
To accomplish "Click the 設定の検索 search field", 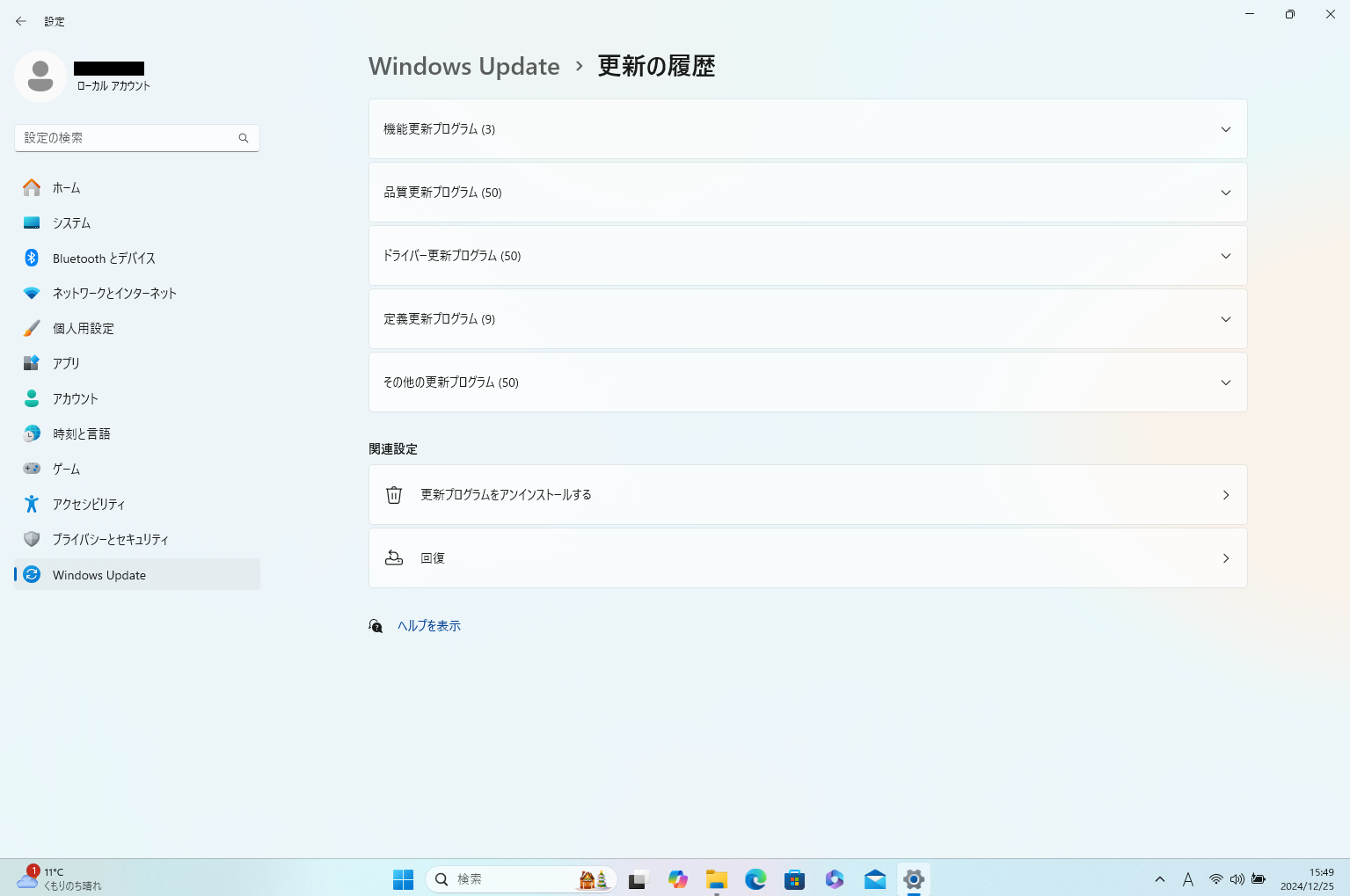I will 128,138.
